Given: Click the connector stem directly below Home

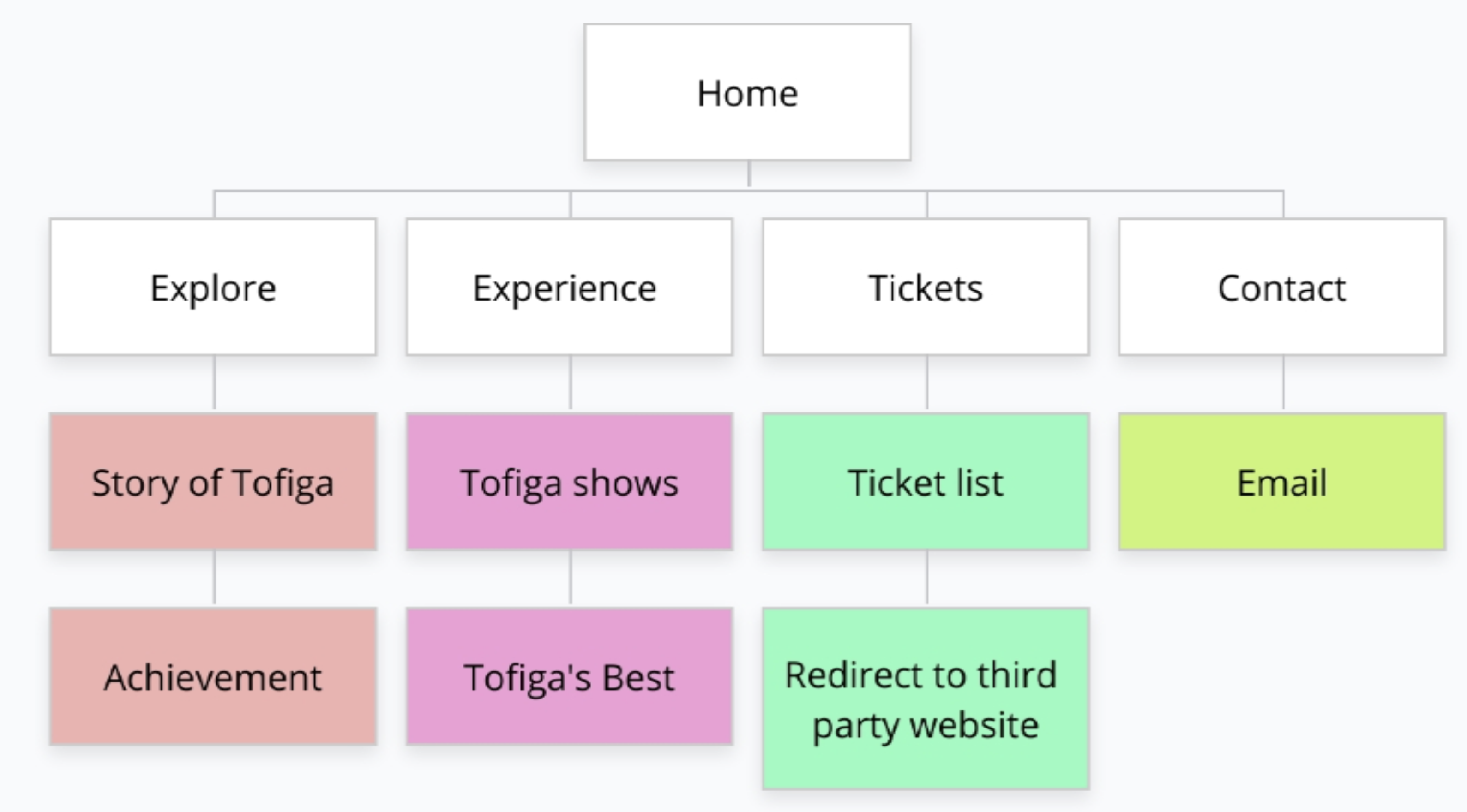Looking at the screenshot, I should [x=749, y=174].
